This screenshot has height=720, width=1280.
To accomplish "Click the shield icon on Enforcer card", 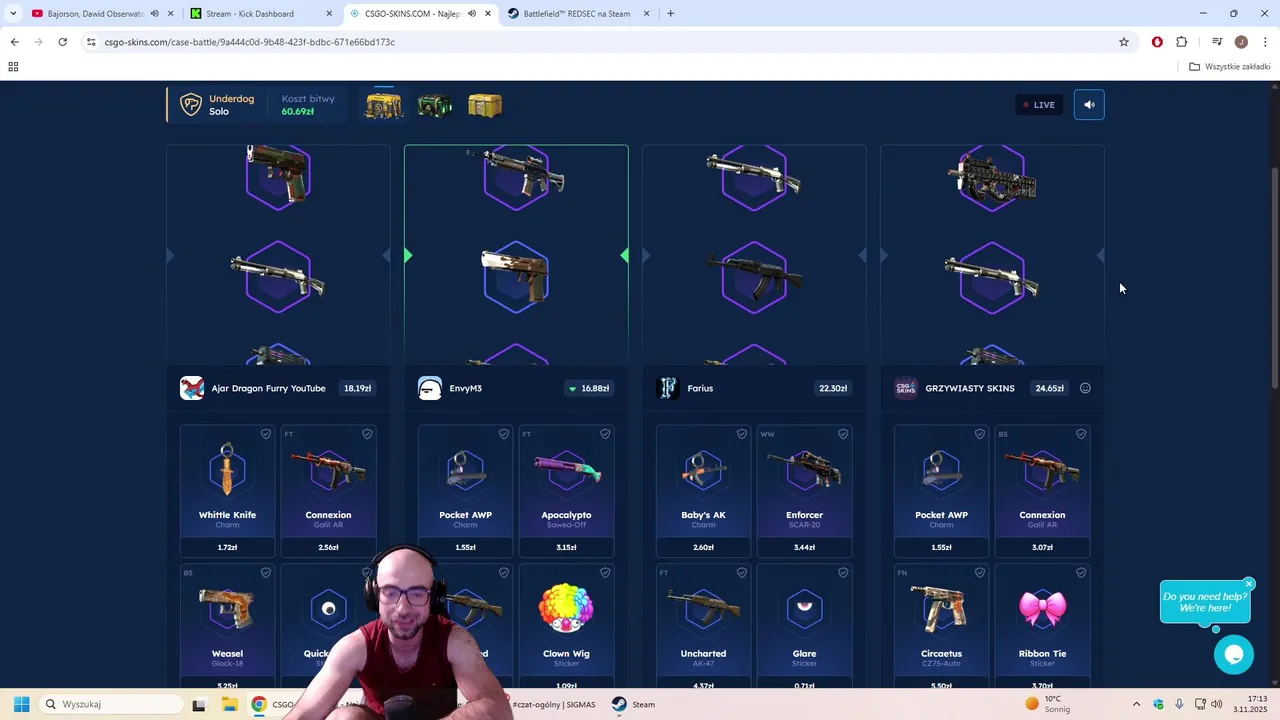I will (843, 434).
